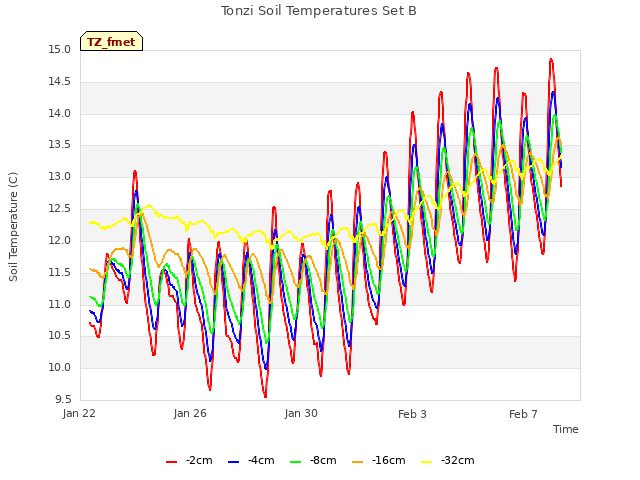This screenshot has width=640, height=480.
Task: Click the 12.0 y-axis tick label
Action: pyautogui.click(x=60, y=240)
